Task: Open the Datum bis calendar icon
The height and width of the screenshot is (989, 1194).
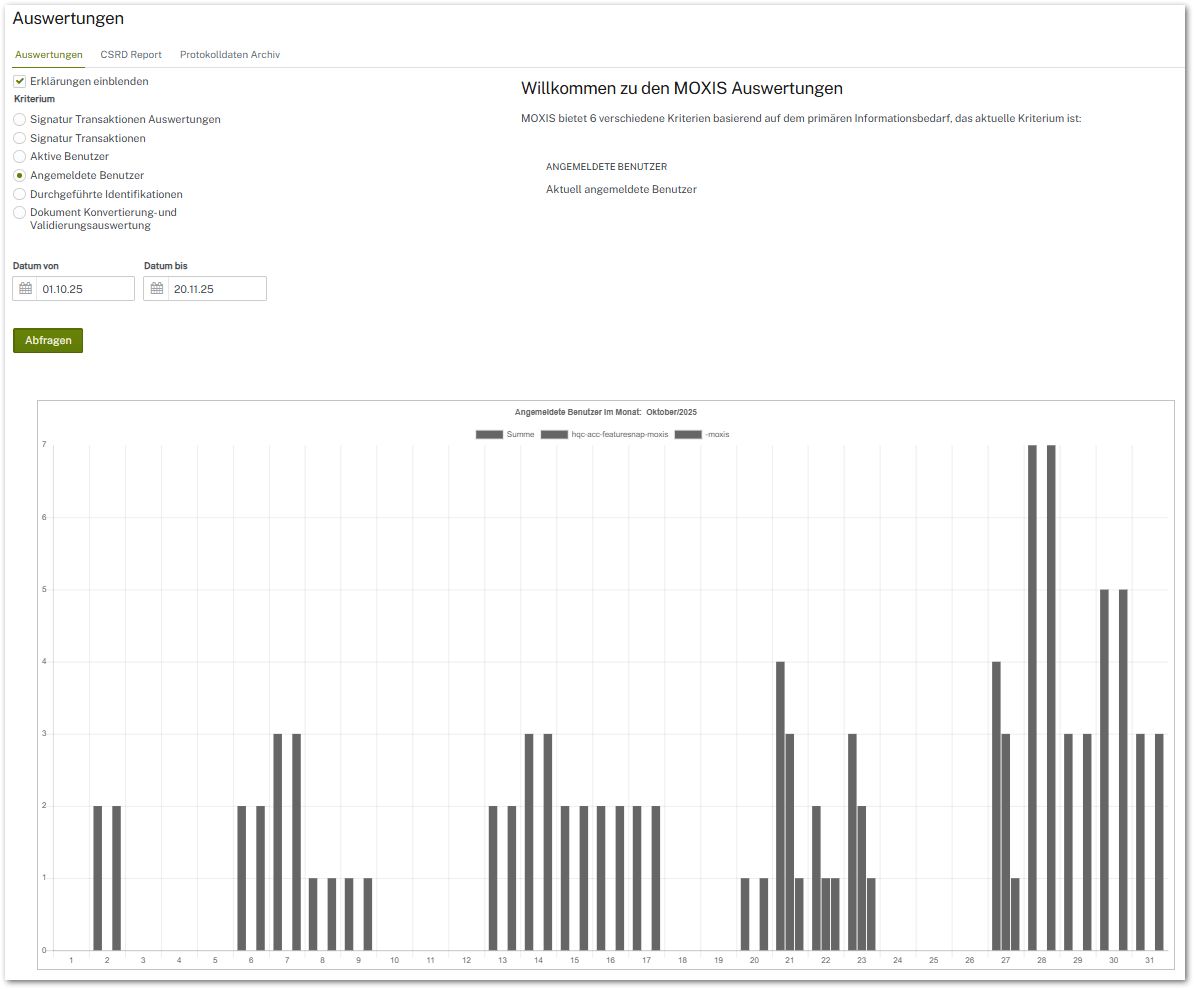Action: point(157,289)
